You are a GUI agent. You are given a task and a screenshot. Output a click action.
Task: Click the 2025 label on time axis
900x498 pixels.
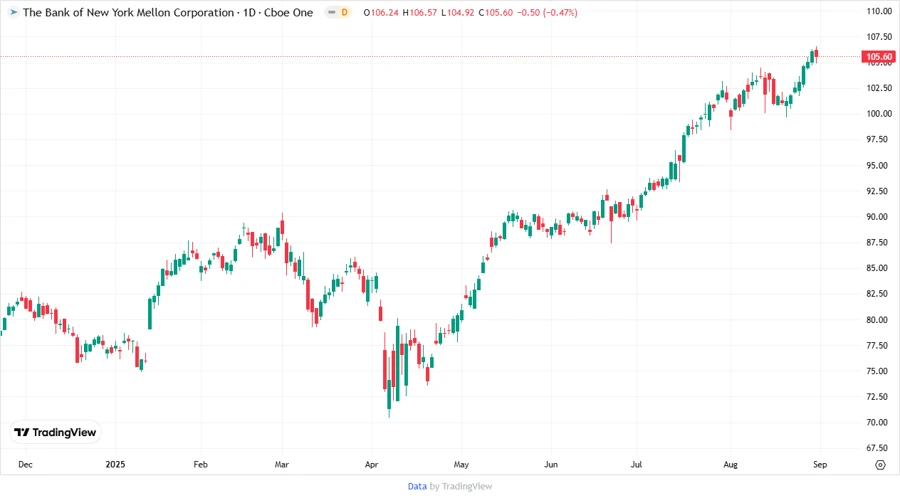115,464
